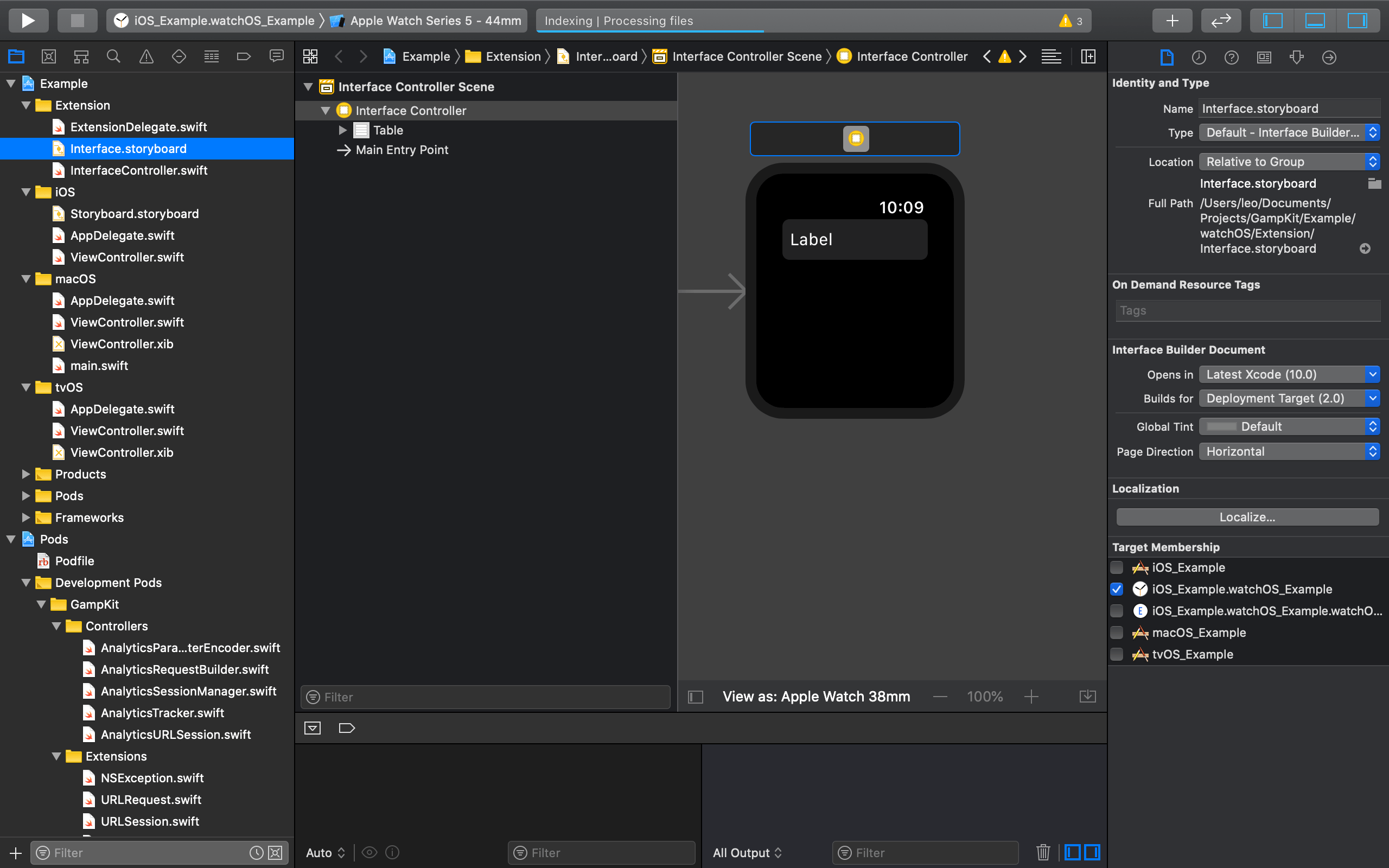Enable macOS_Example target membership
The width and height of the screenshot is (1389, 868).
1117,632
